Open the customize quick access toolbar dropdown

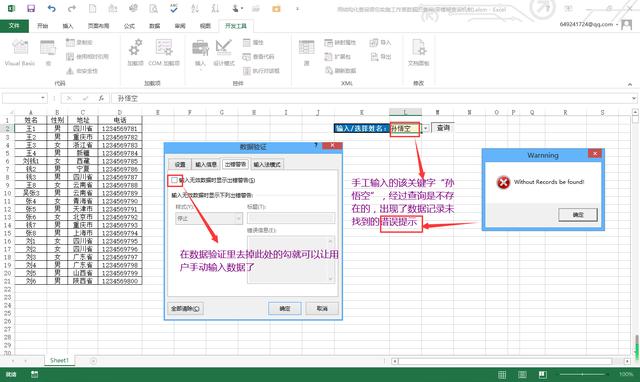(297, 8)
